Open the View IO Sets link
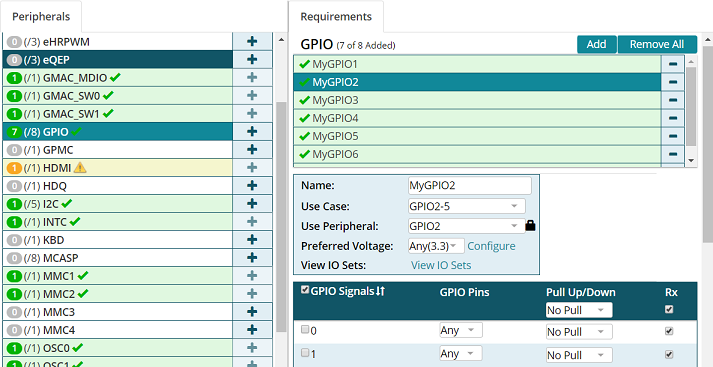This screenshot has height=367, width=713. click(x=441, y=265)
